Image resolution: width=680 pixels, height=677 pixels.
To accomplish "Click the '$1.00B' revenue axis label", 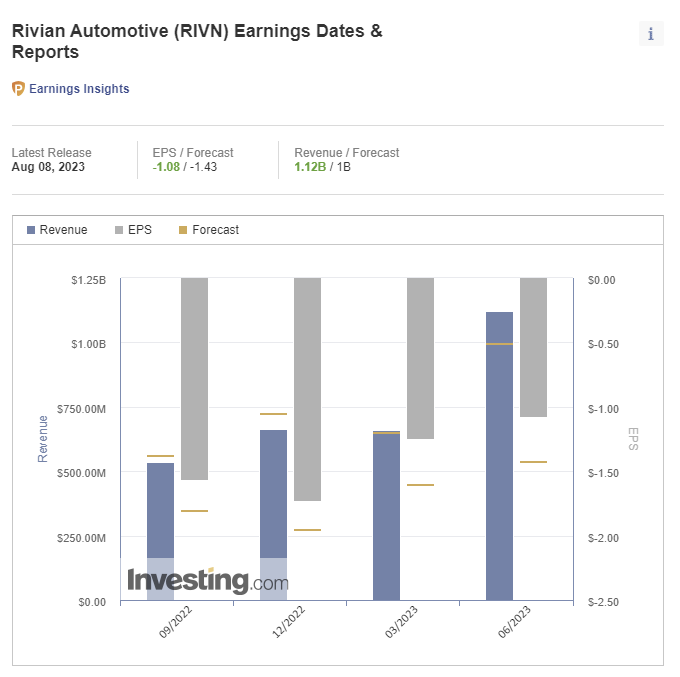I will click(x=88, y=344).
